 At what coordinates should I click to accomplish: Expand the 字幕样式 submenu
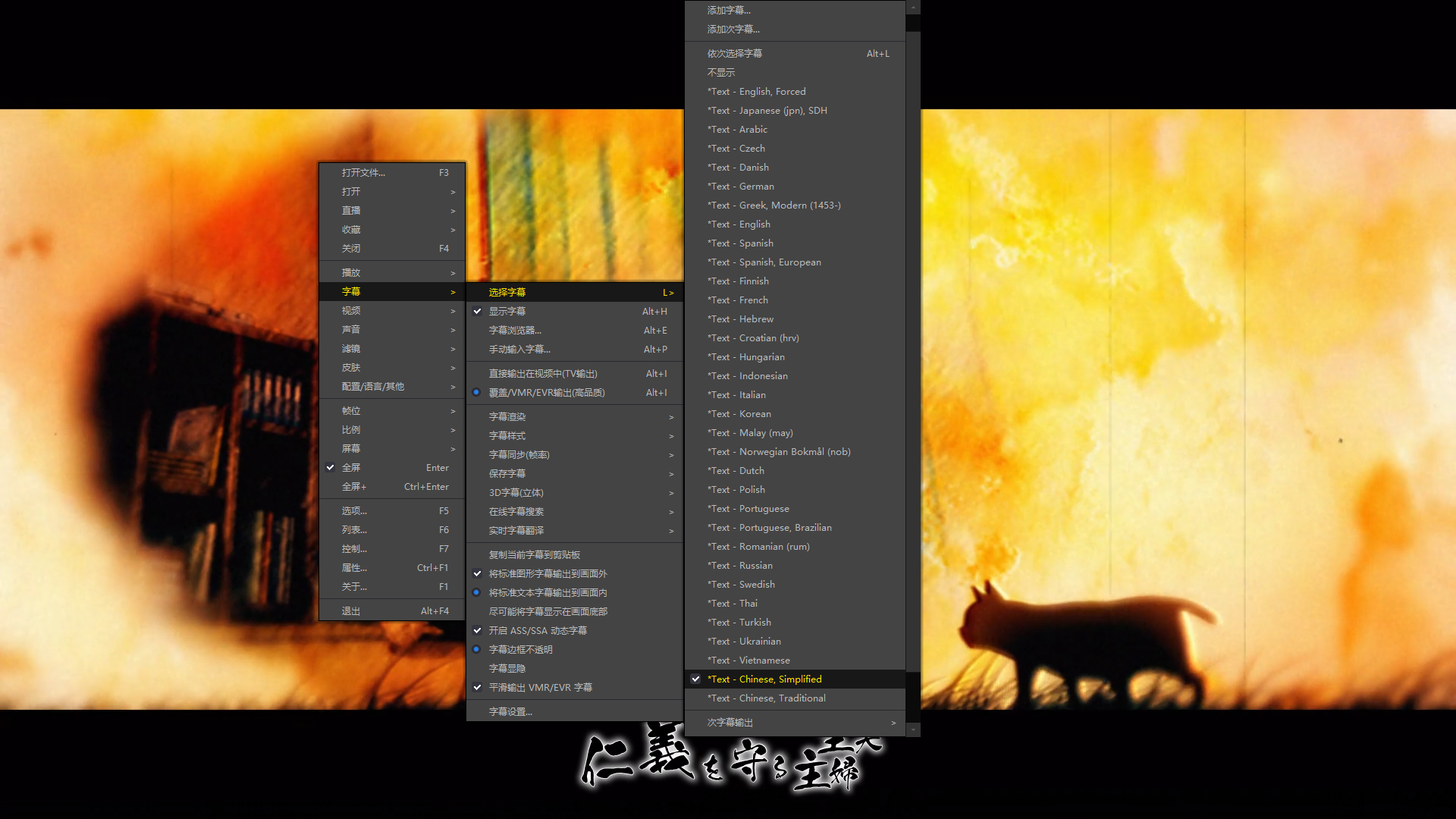pyautogui.click(x=574, y=436)
